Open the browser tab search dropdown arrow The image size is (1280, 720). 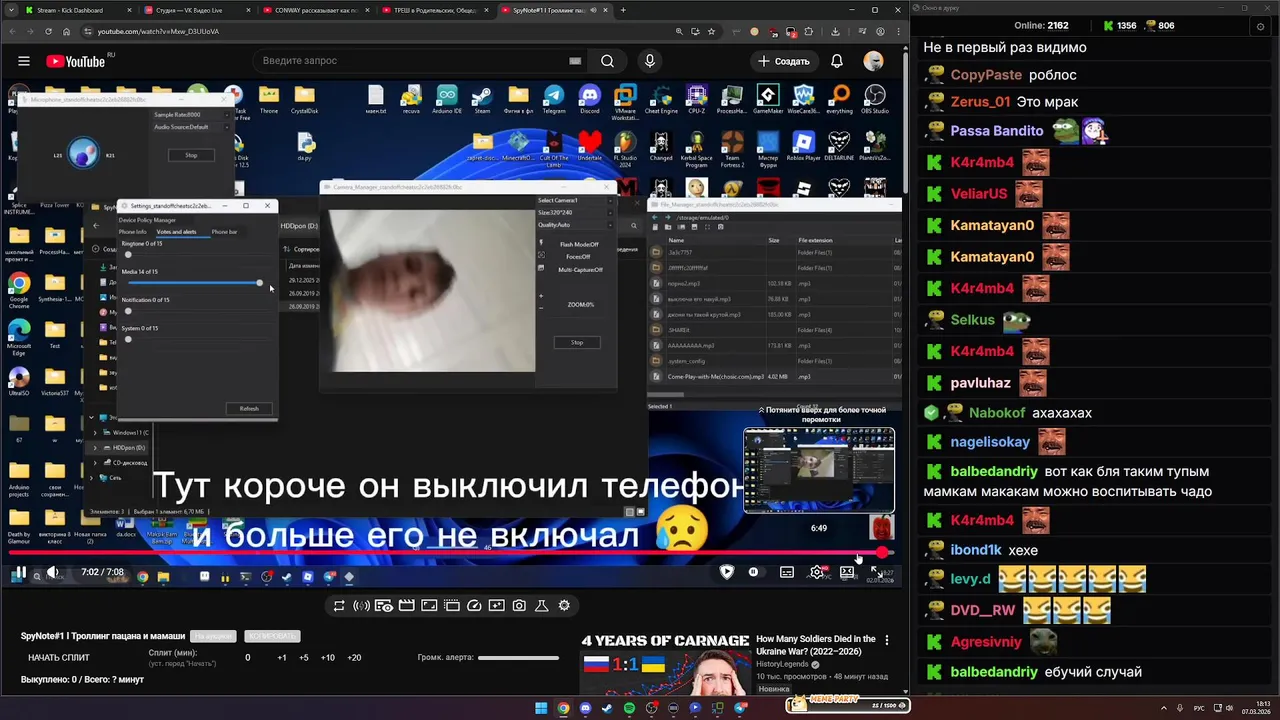(x=10, y=10)
